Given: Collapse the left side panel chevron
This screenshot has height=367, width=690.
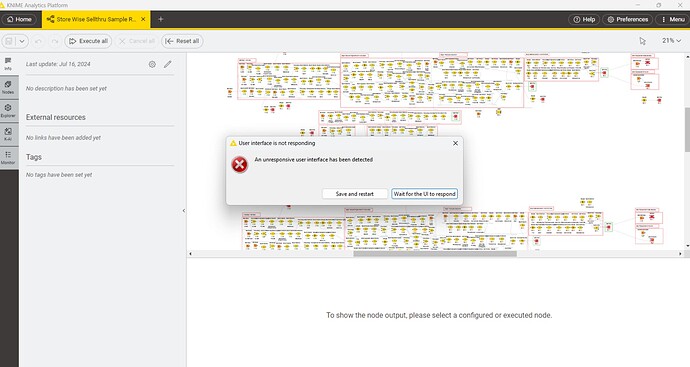Looking at the screenshot, I should click(184, 211).
